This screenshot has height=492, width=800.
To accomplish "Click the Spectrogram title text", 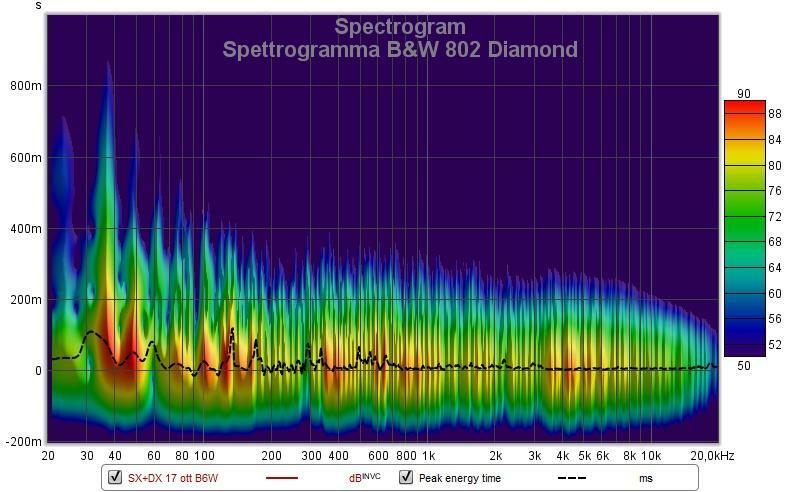I will point(400,27).
